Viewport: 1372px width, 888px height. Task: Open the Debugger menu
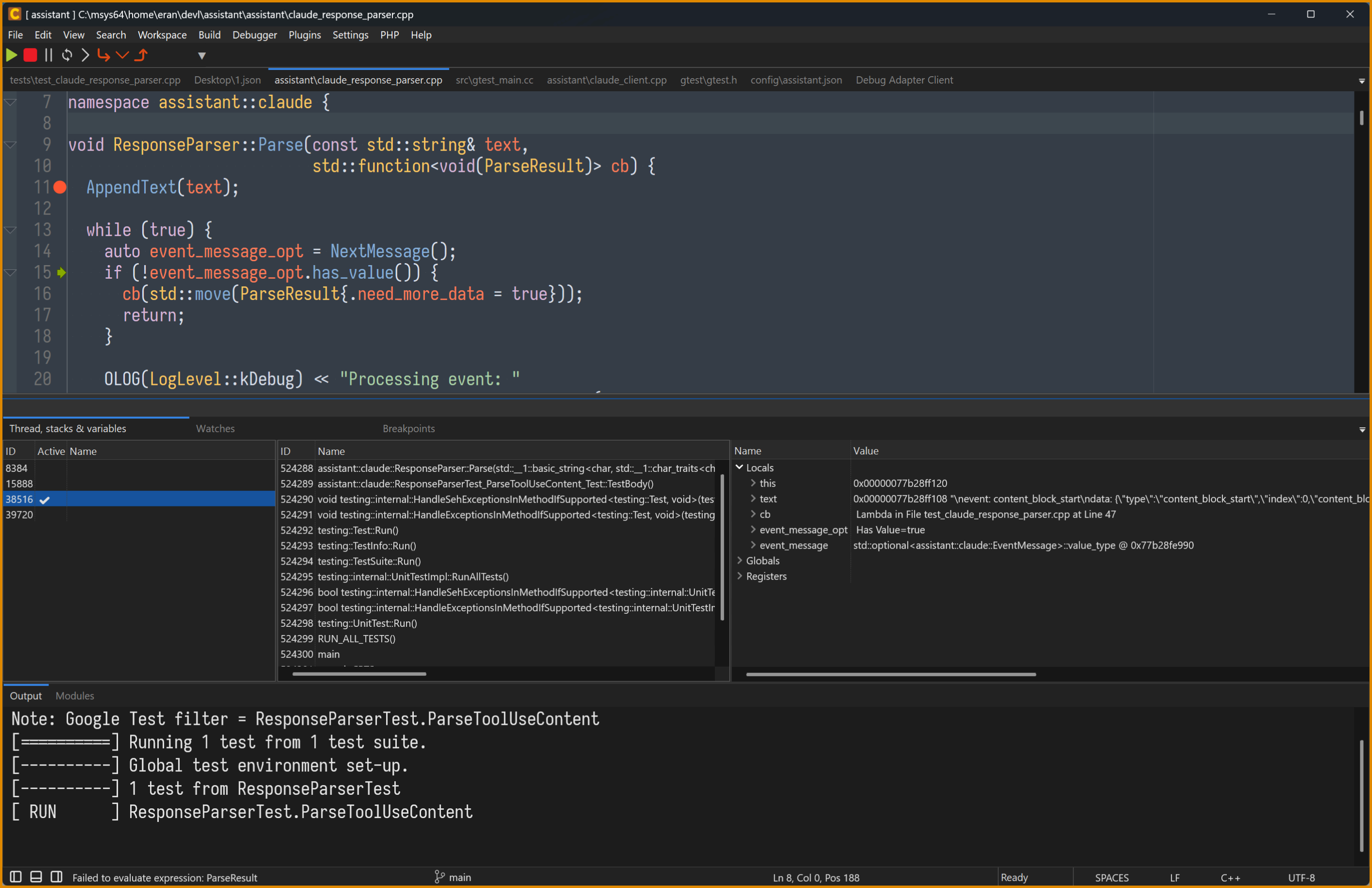coord(254,34)
